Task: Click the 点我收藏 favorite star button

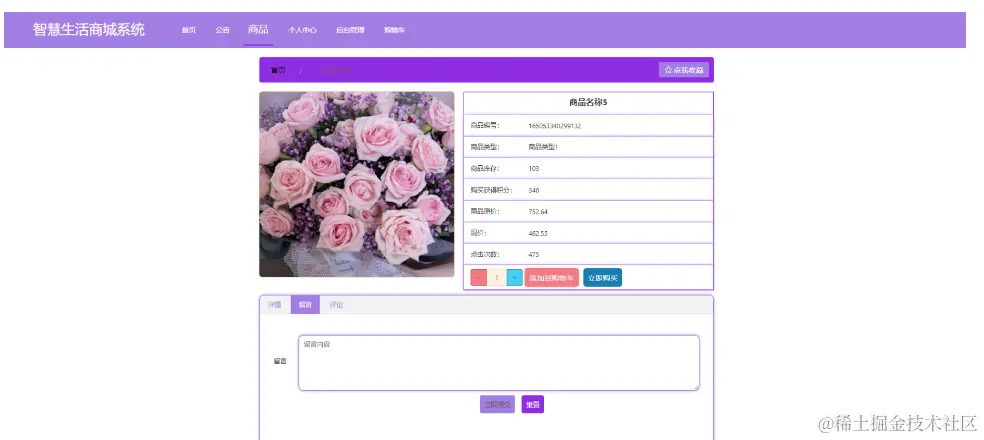Action: [683, 70]
